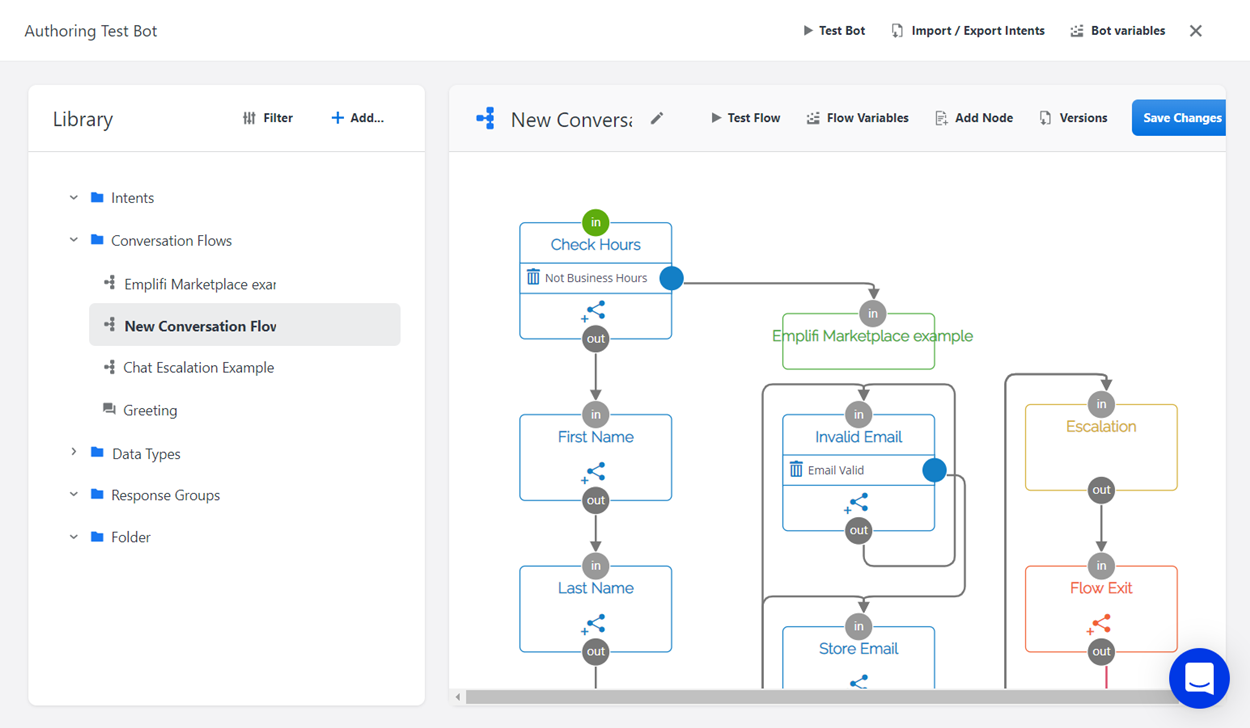Click the pencil icon to rename flow
The height and width of the screenshot is (728, 1250).
[657, 118]
